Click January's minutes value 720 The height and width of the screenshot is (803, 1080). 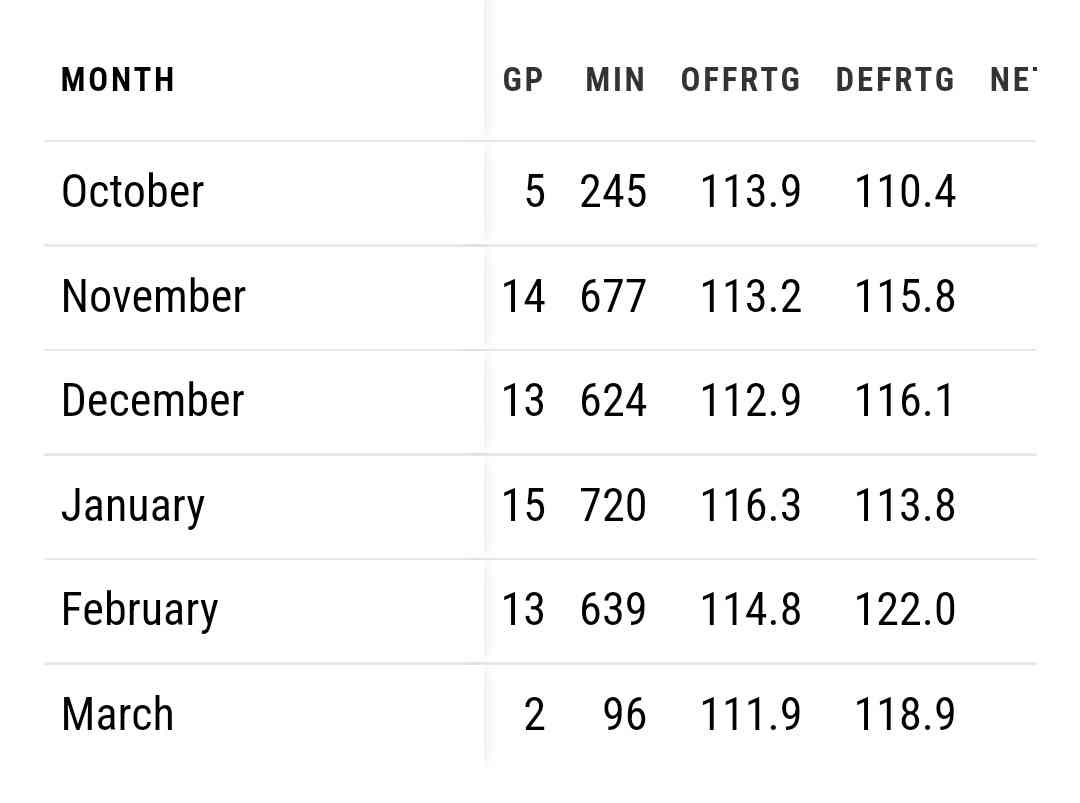click(x=613, y=506)
